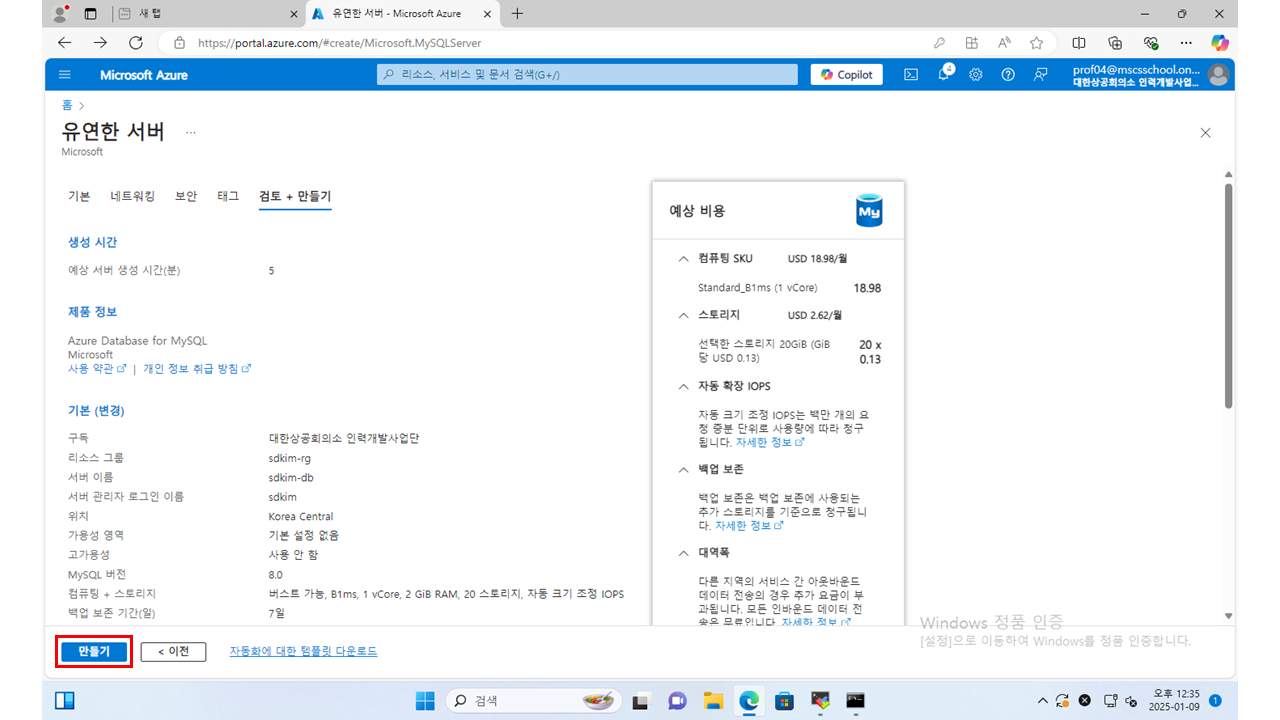
Task: Click the 홈 breadcrumb link
Action: (x=67, y=105)
